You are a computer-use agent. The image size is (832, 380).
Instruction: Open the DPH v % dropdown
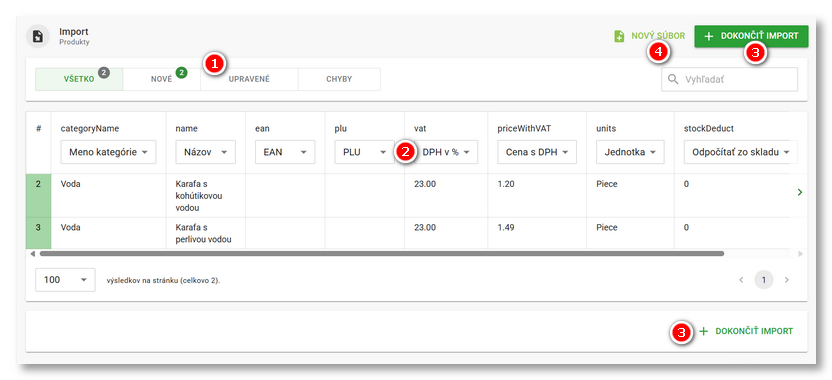pos(446,152)
